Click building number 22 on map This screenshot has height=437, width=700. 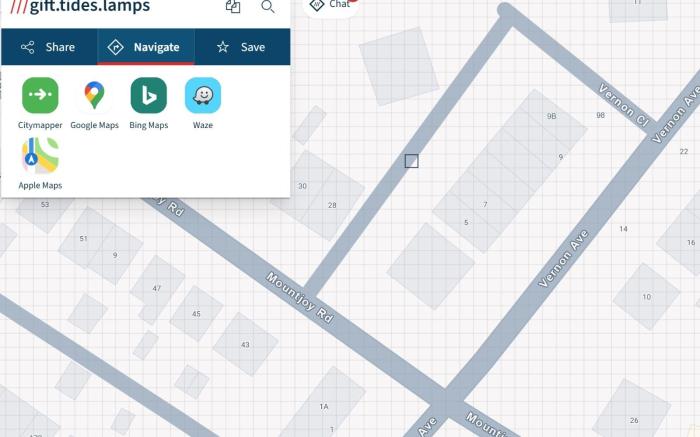pos(684,152)
